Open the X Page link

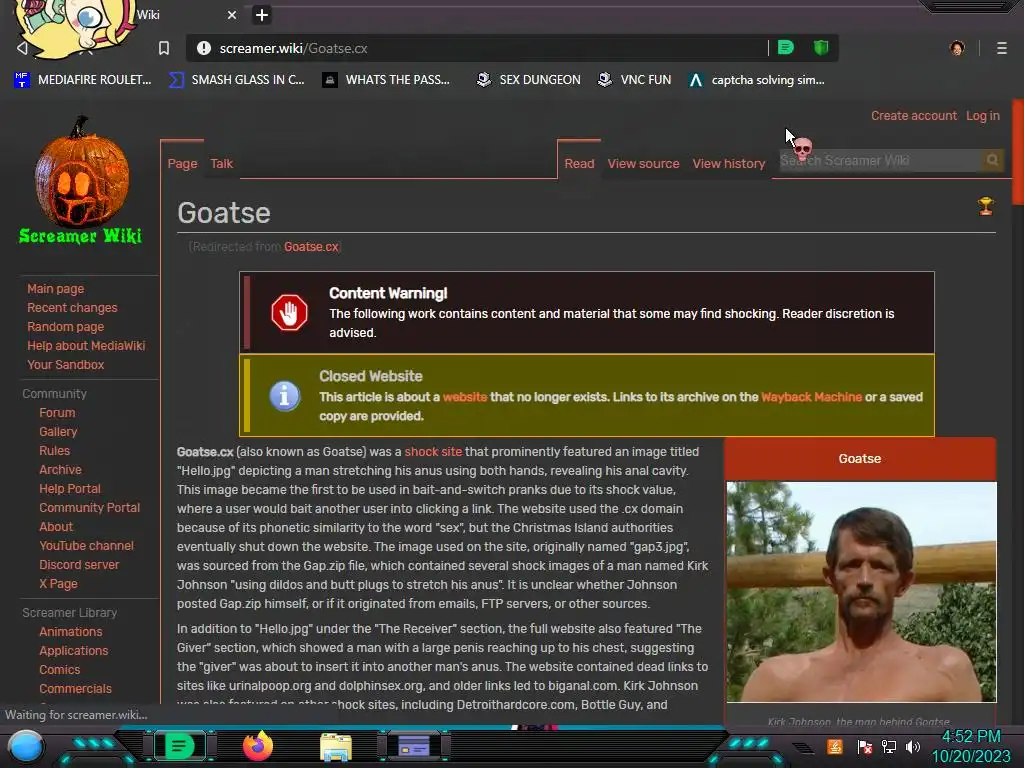(x=58, y=583)
